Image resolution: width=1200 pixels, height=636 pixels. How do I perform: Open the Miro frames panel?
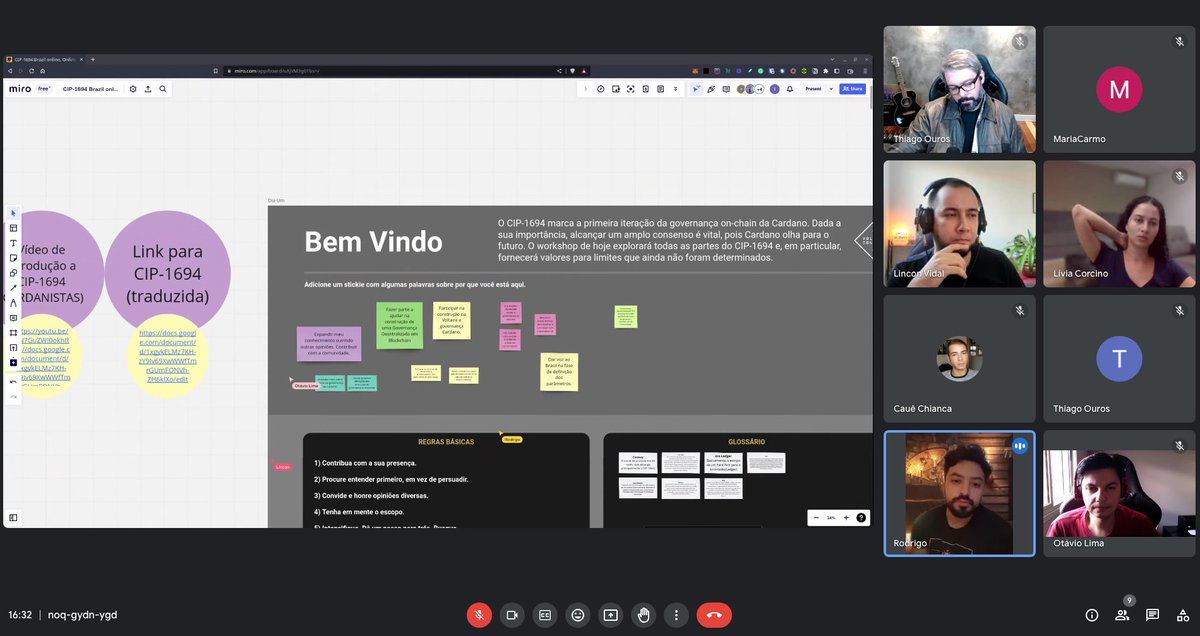14,517
